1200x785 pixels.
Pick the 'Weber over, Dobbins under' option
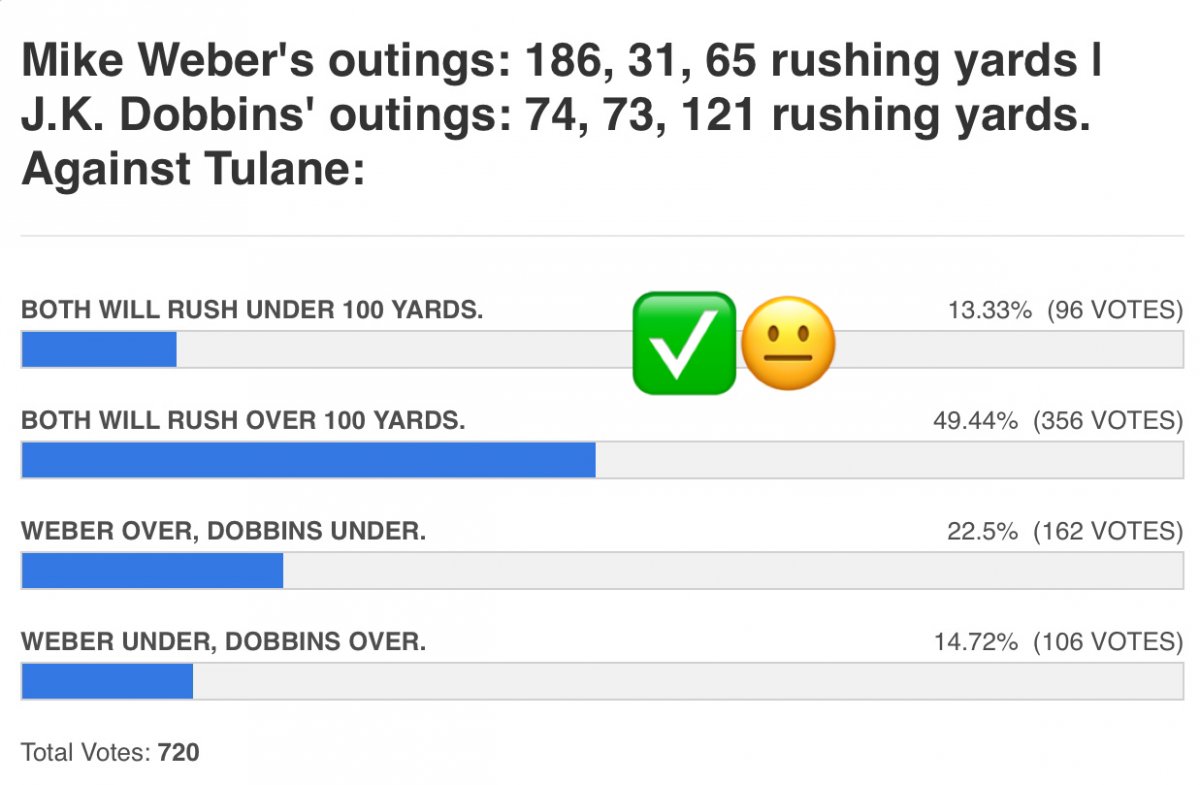(223, 531)
